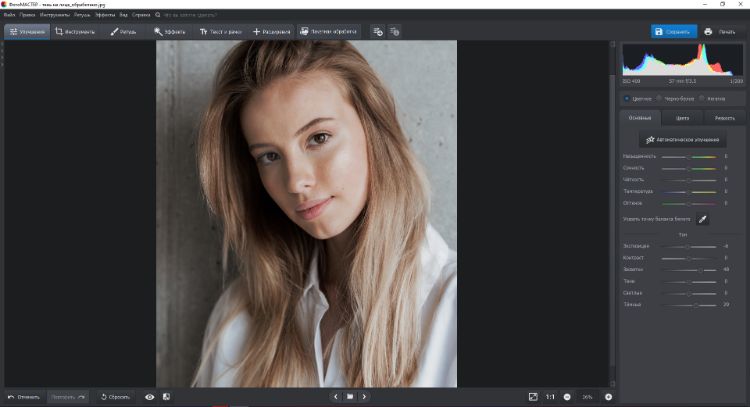Viewport: 750px width, 407px height.
Task: Click the Температура slider
Action: (689, 191)
